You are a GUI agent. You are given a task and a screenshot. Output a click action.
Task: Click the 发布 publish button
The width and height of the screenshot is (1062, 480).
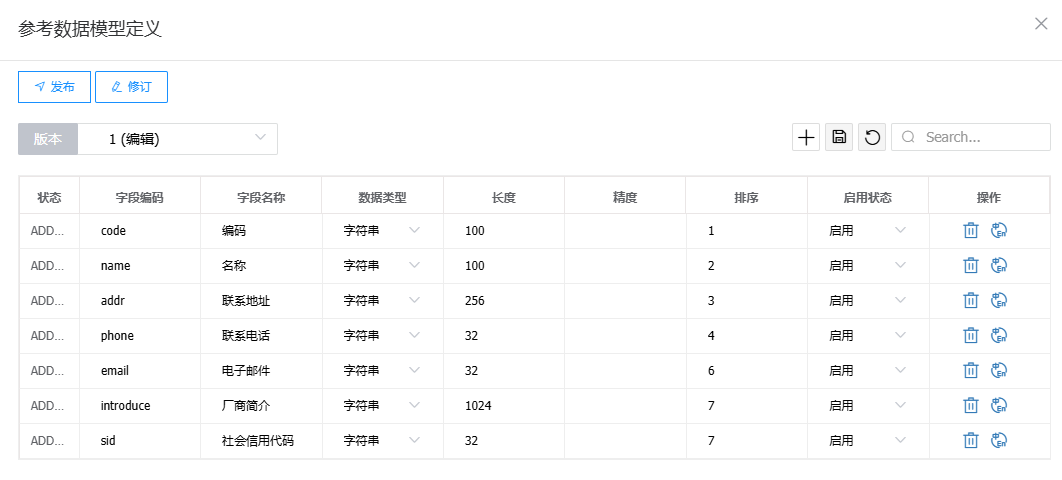point(54,87)
